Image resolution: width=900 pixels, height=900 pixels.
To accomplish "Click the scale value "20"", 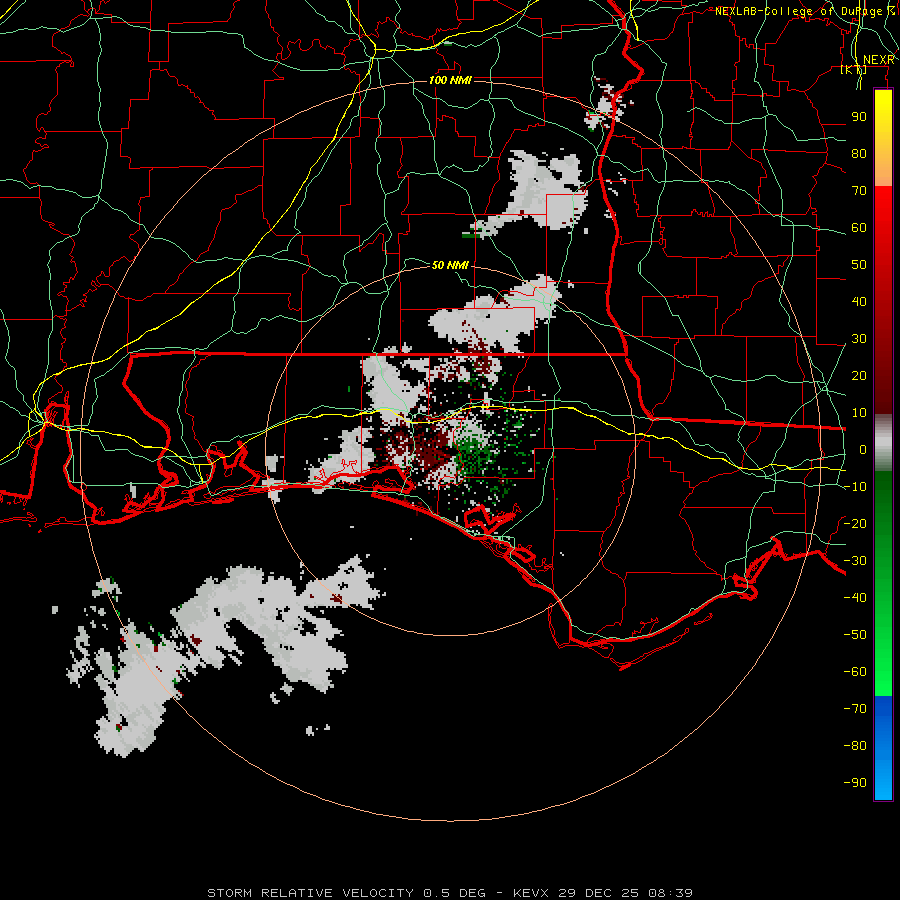I will 859,376.
